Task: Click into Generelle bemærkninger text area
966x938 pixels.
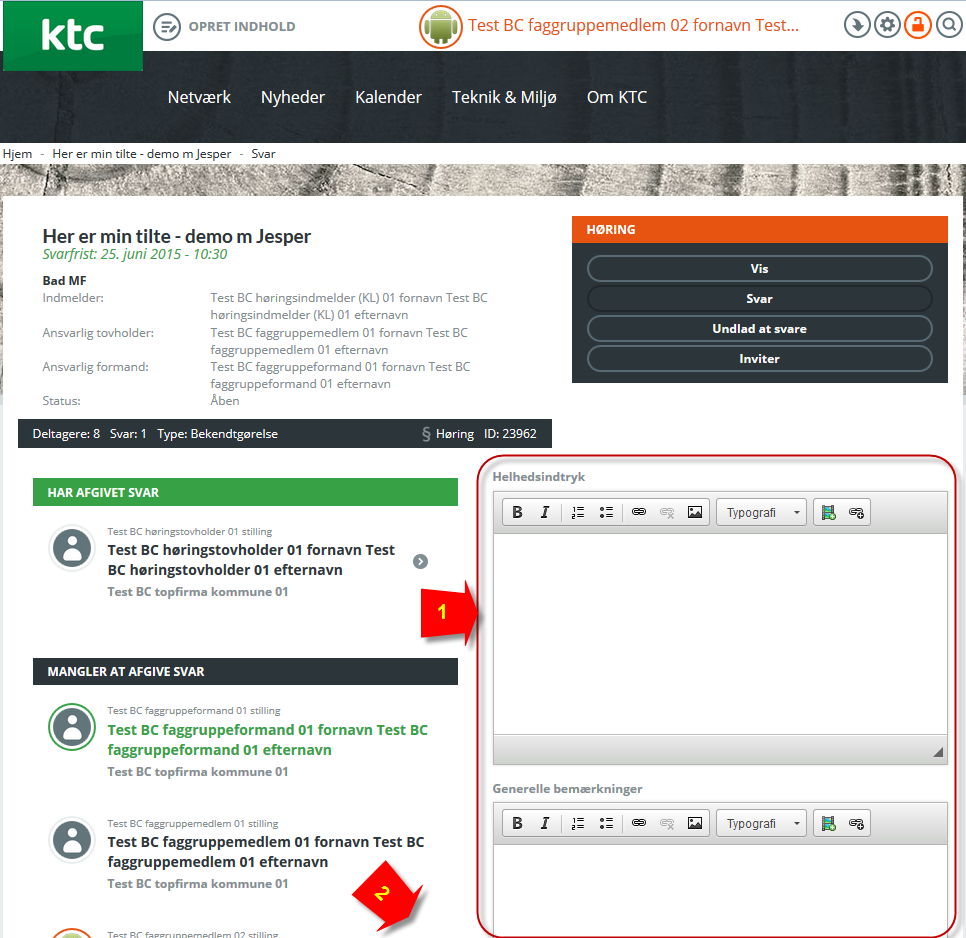Action: [720, 890]
